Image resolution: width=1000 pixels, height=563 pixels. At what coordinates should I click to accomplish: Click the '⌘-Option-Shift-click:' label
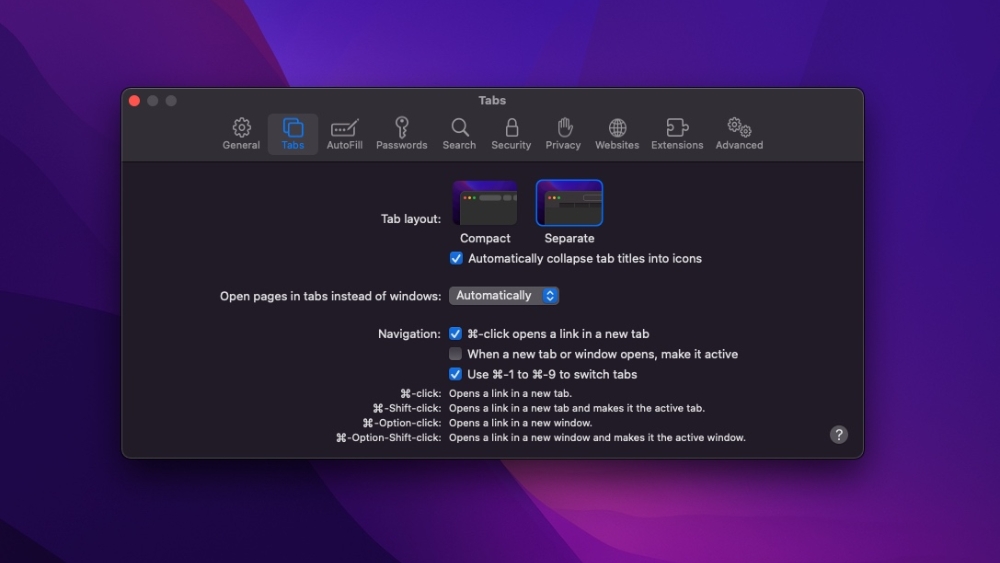388,437
